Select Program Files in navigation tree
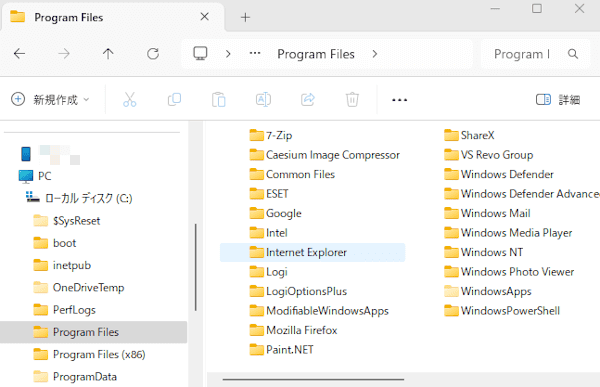 click(x=93, y=332)
